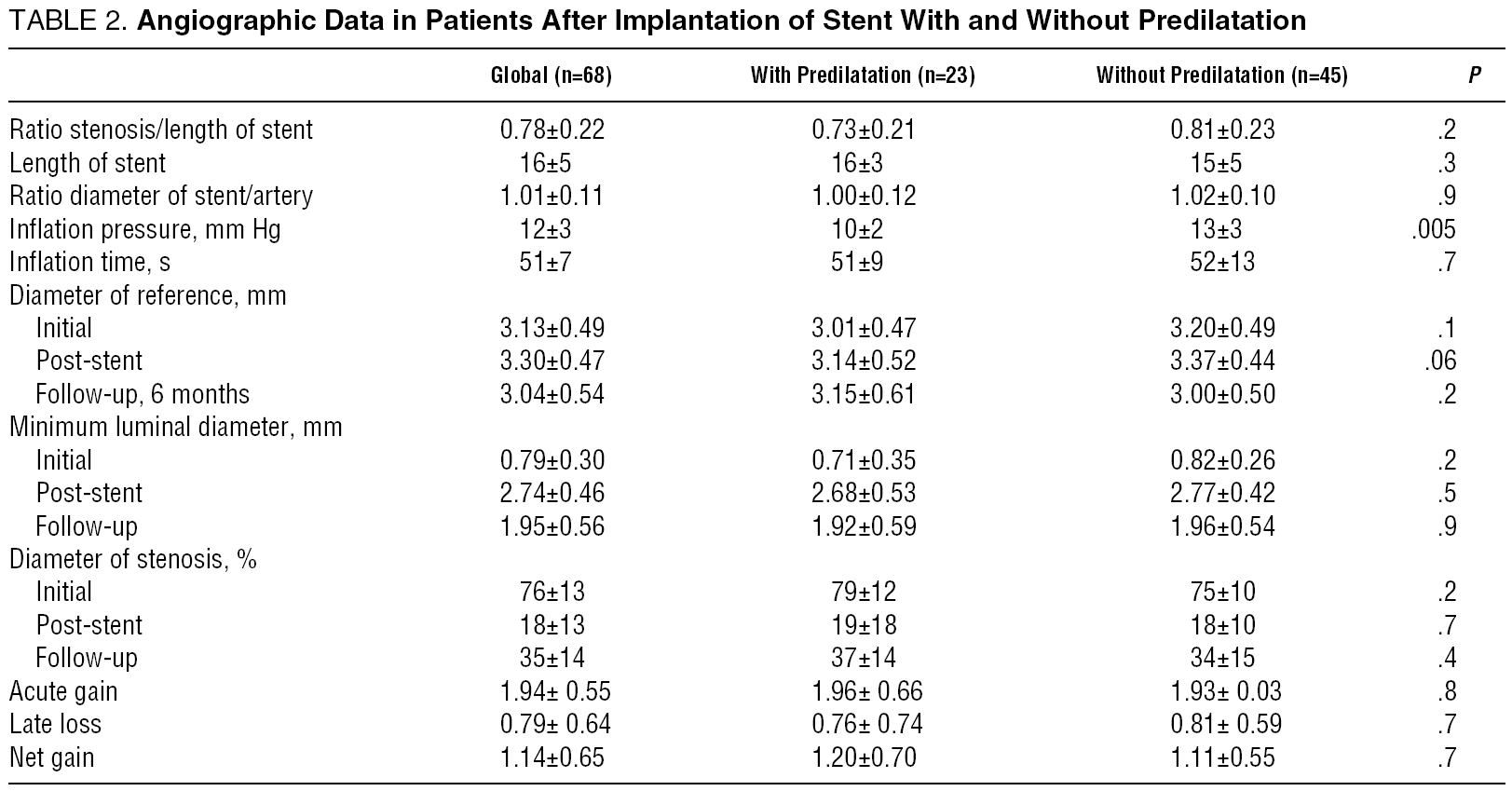Select the "Global (n=68)" column header
1512x791 pixels.
[552, 76]
